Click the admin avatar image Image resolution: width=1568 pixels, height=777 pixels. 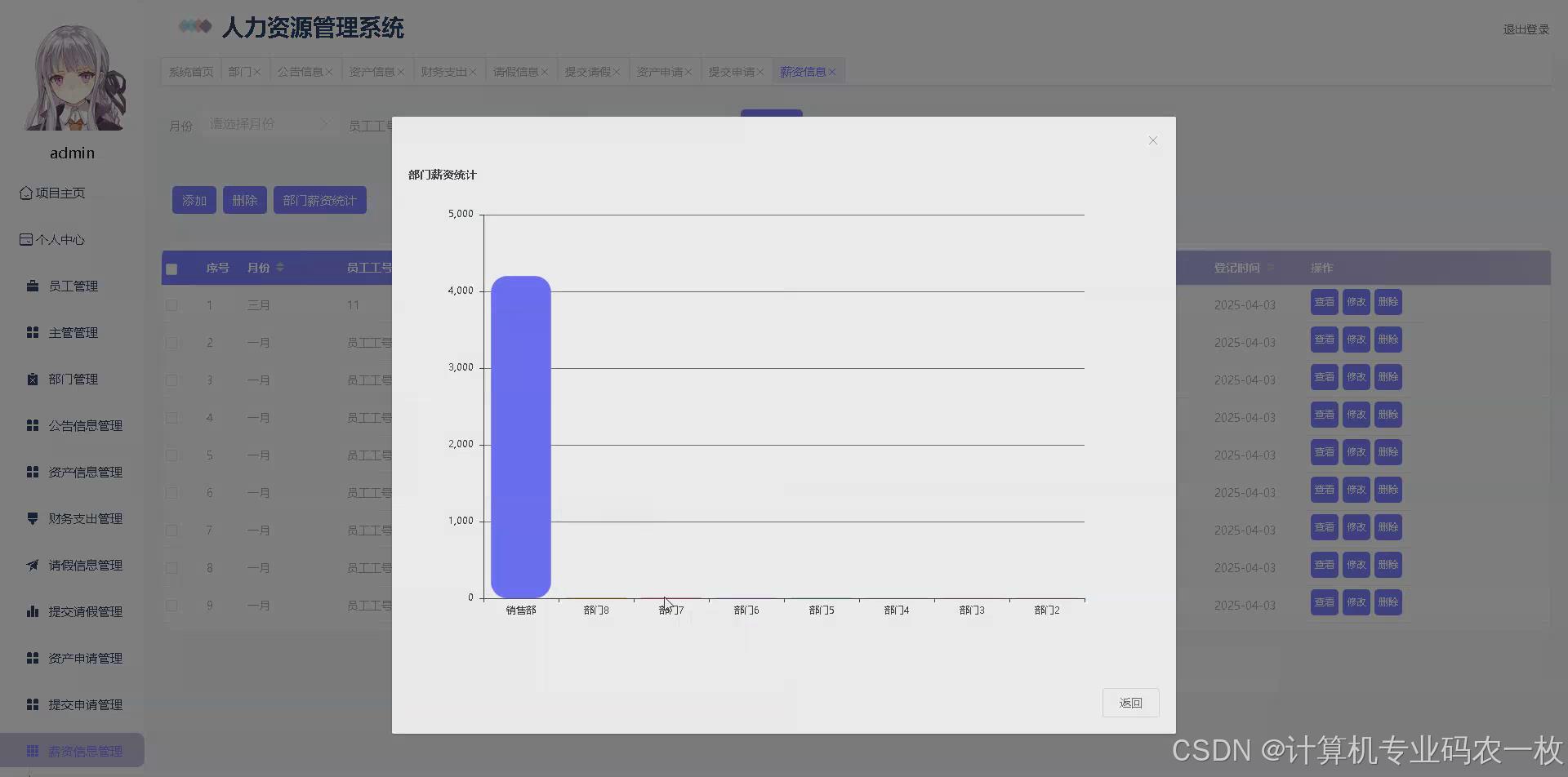(73, 78)
